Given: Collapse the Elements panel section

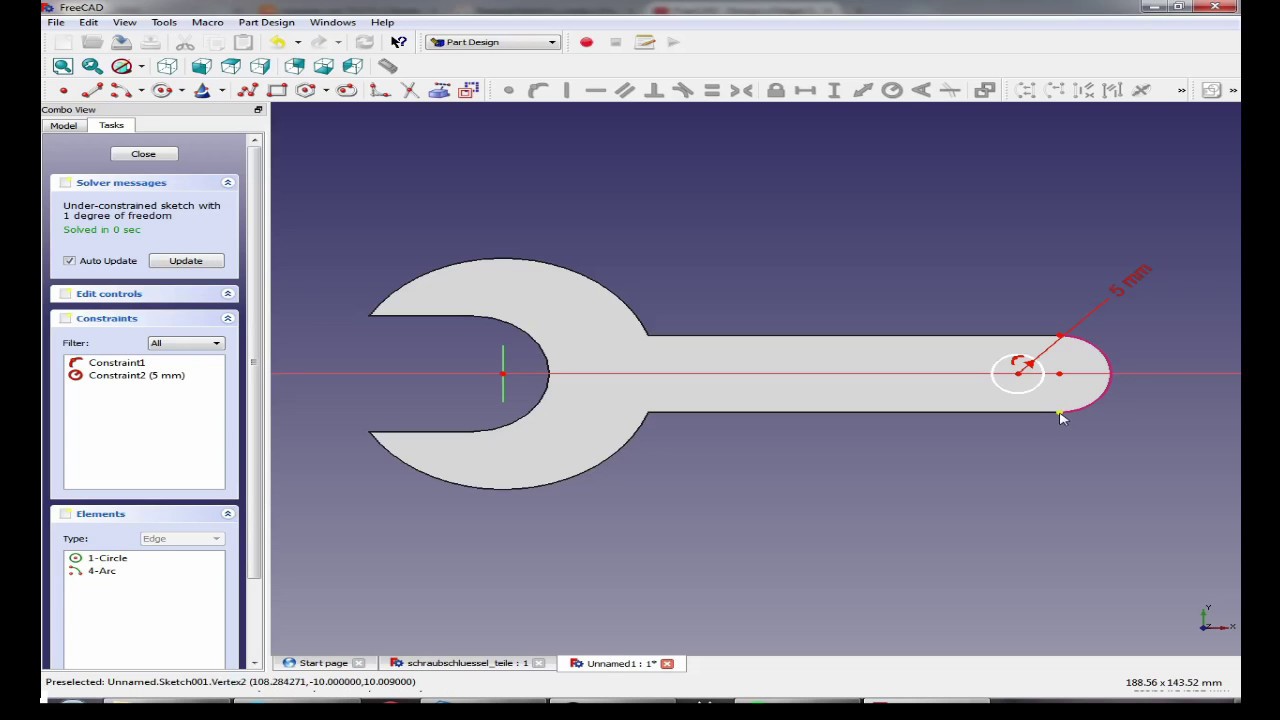Looking at the screenshot, I should click(x=228, y=514).
